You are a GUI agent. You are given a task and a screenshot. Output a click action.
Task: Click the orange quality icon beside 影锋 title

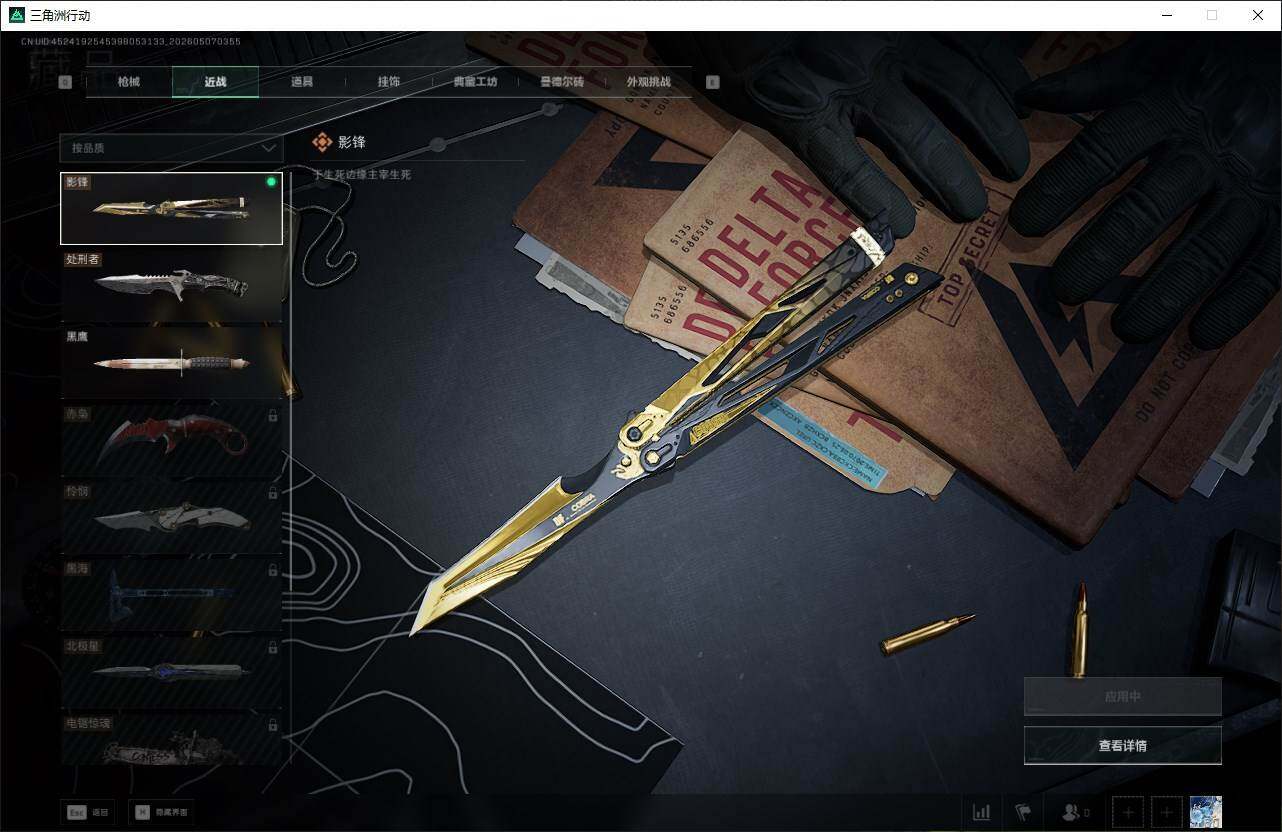coord(322,143)
